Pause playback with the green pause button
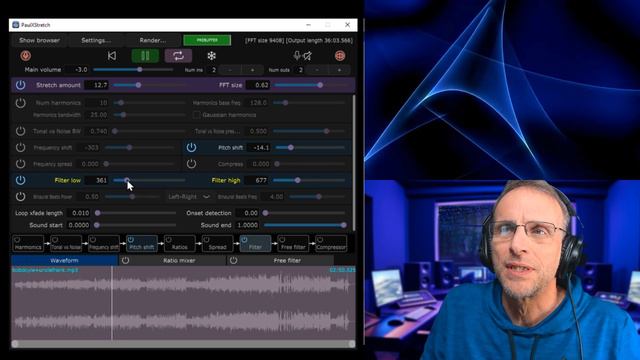Image resolution: width=640 pixels, height=360 pixels. (x=145, y=56)
